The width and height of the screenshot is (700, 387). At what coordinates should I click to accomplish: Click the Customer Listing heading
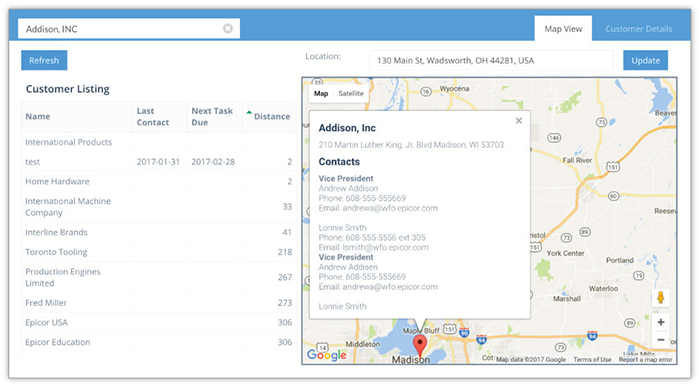pos(67,89)
